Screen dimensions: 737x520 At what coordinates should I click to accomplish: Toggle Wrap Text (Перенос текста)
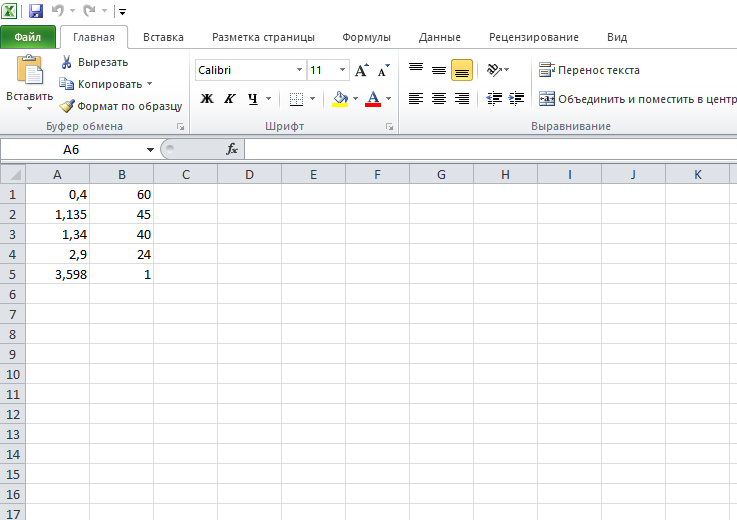589,70
